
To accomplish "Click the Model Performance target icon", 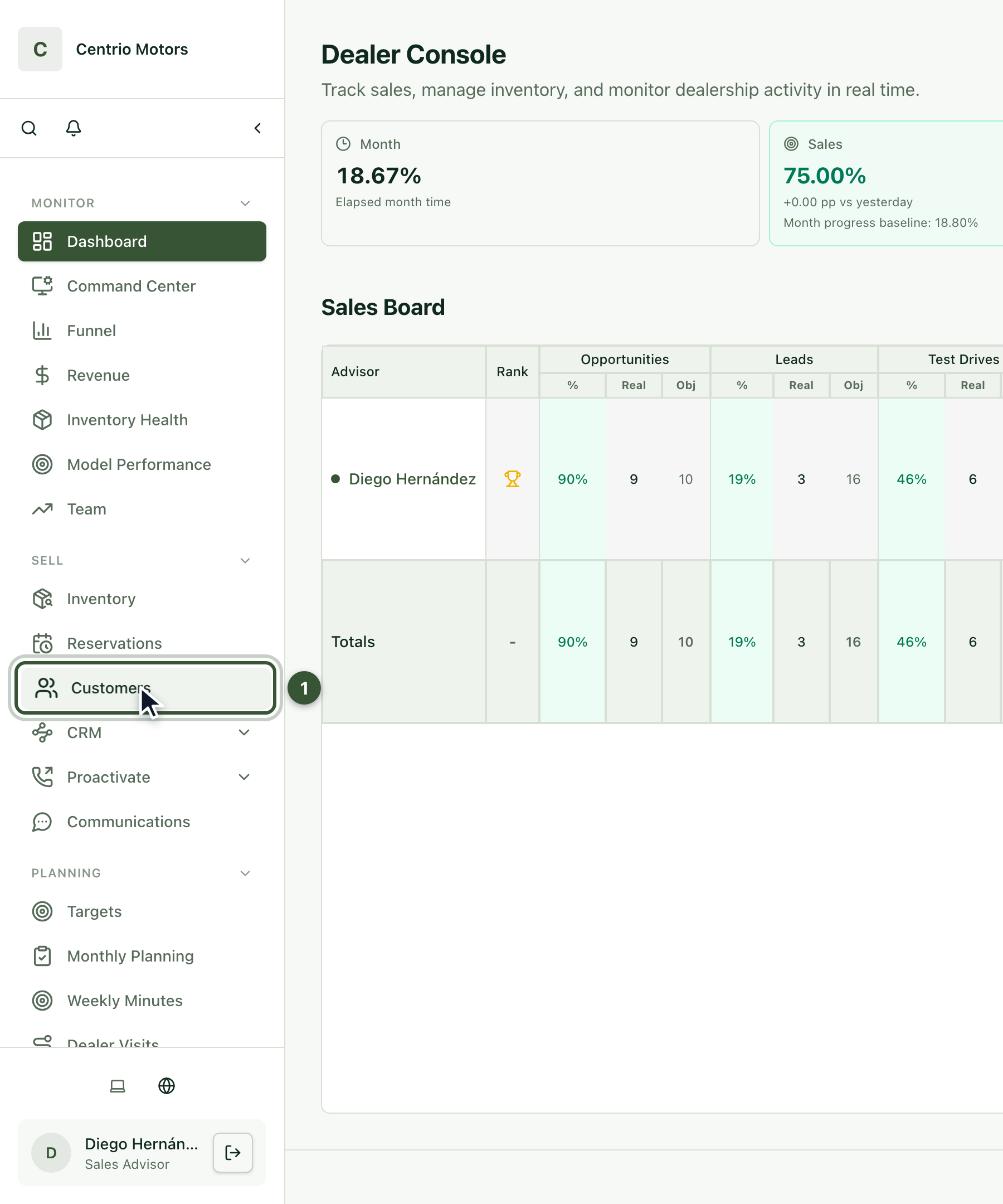I will pos(42,464).
